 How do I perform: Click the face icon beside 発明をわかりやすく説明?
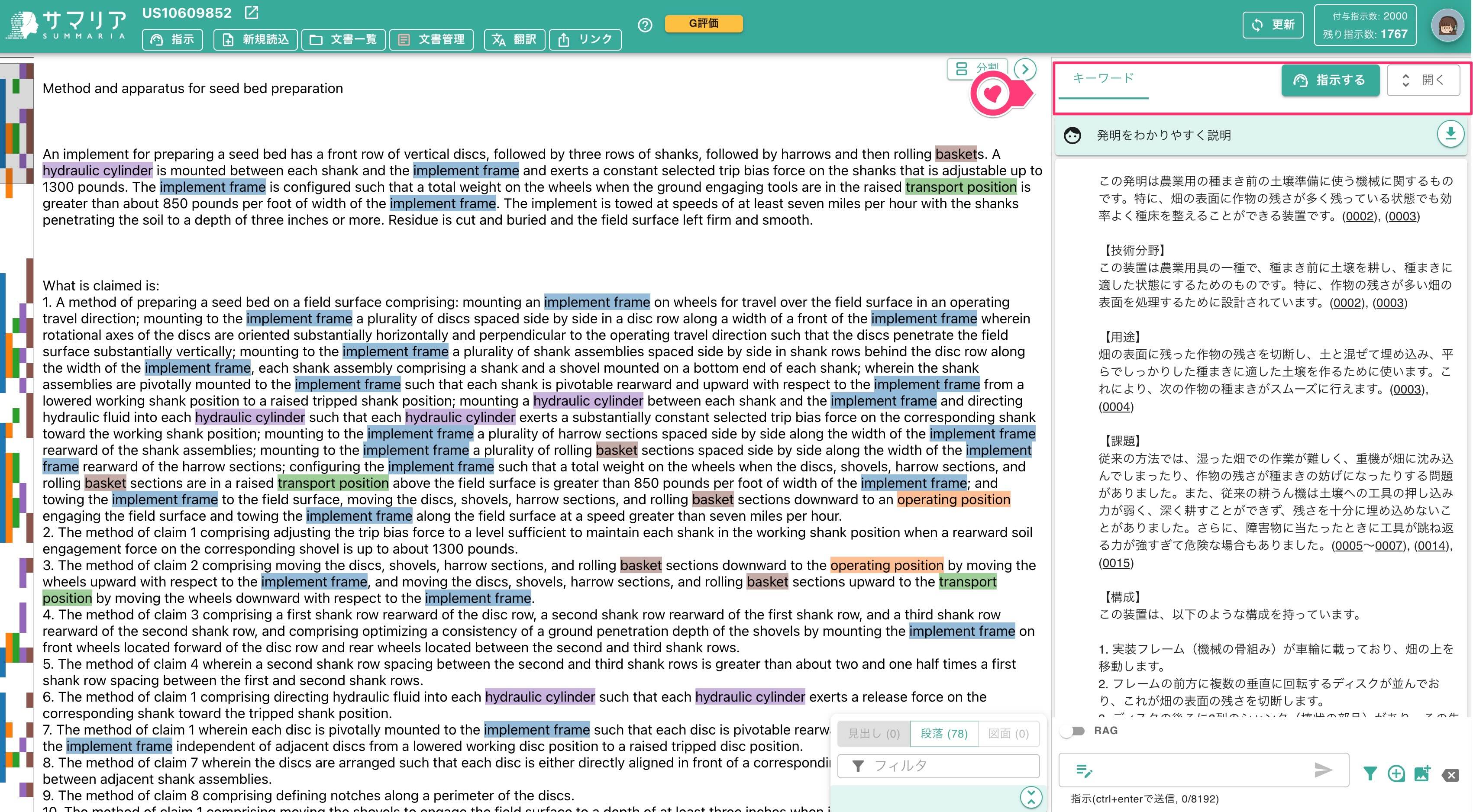1072,135
